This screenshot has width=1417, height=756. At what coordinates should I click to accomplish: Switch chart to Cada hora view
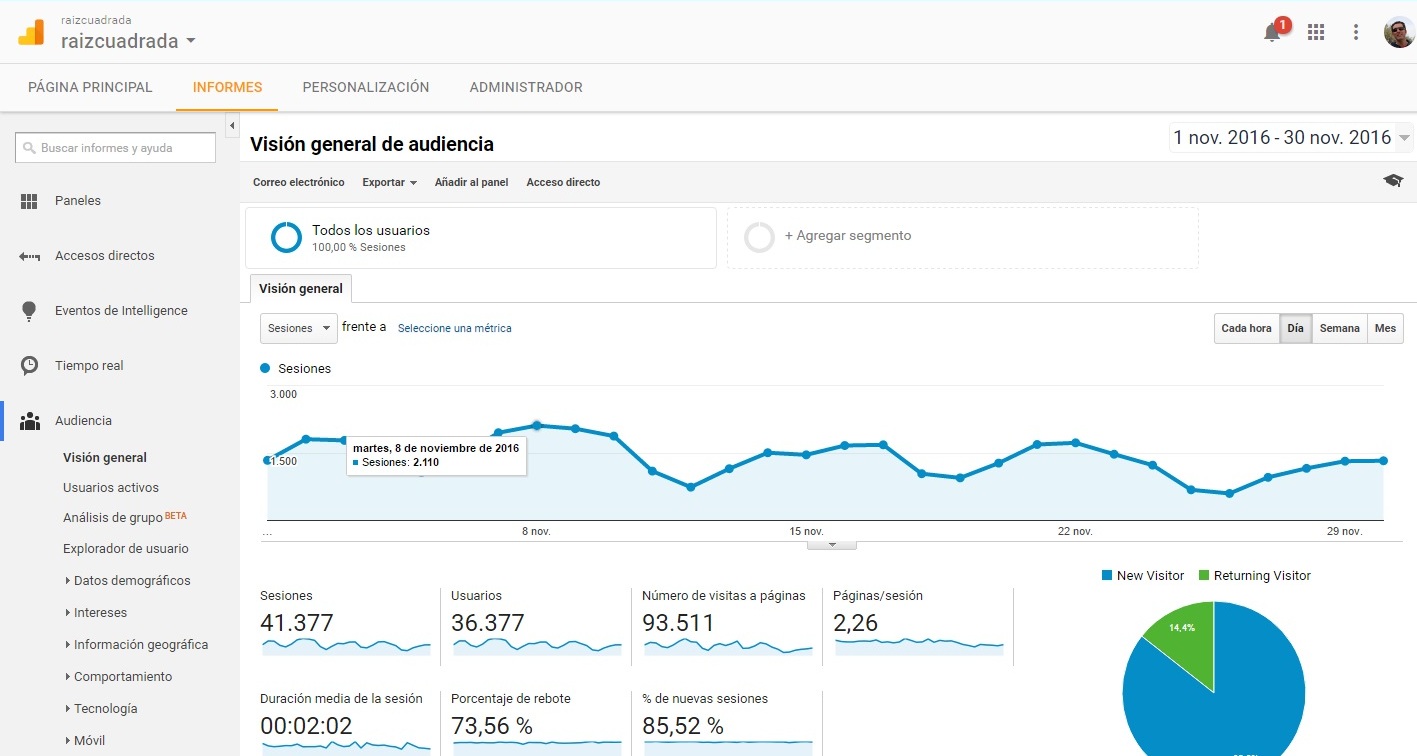click(x=1246, y=328)
